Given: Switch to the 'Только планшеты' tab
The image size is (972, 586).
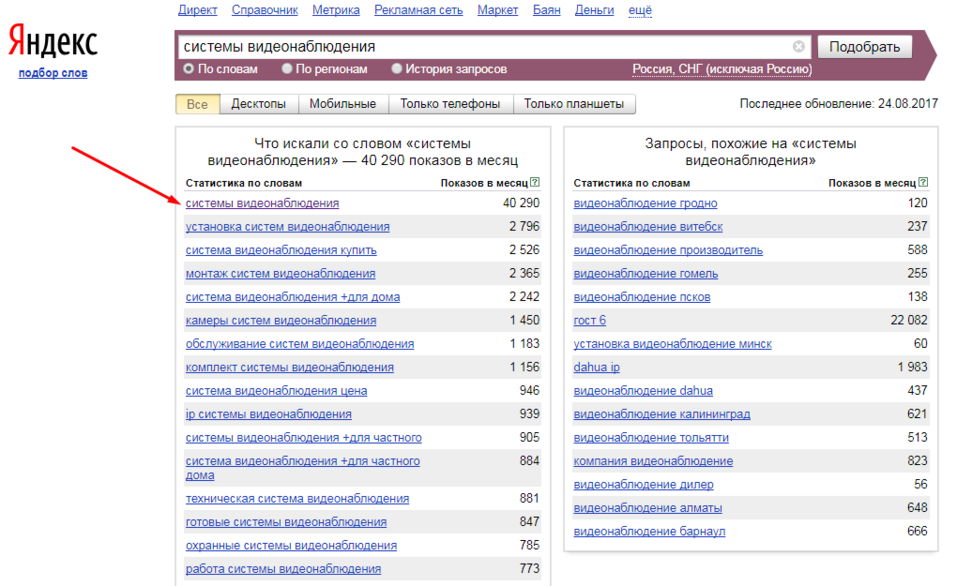Looking at the screenshot, I should point(574,104).
